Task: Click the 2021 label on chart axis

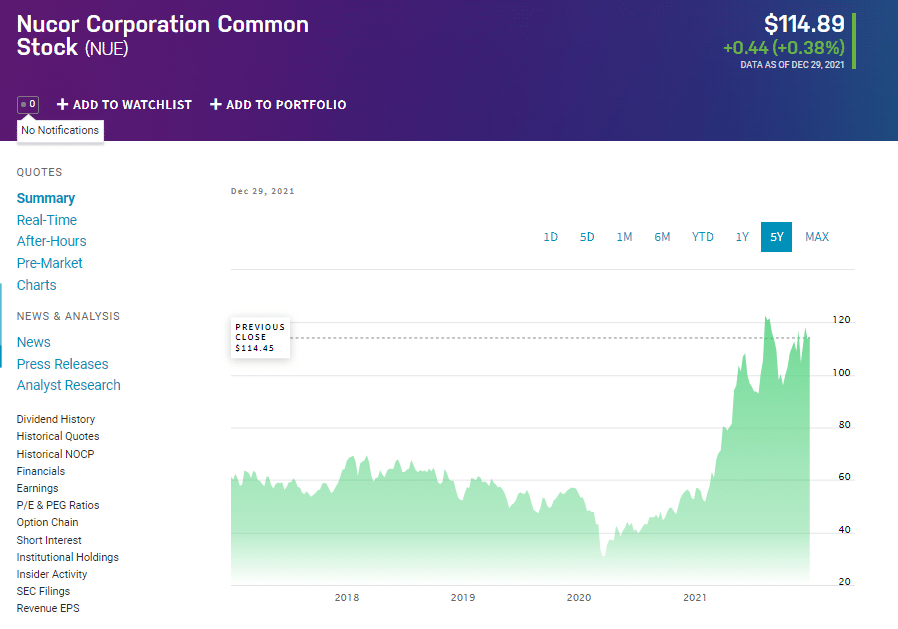Action: pos(695,597)
